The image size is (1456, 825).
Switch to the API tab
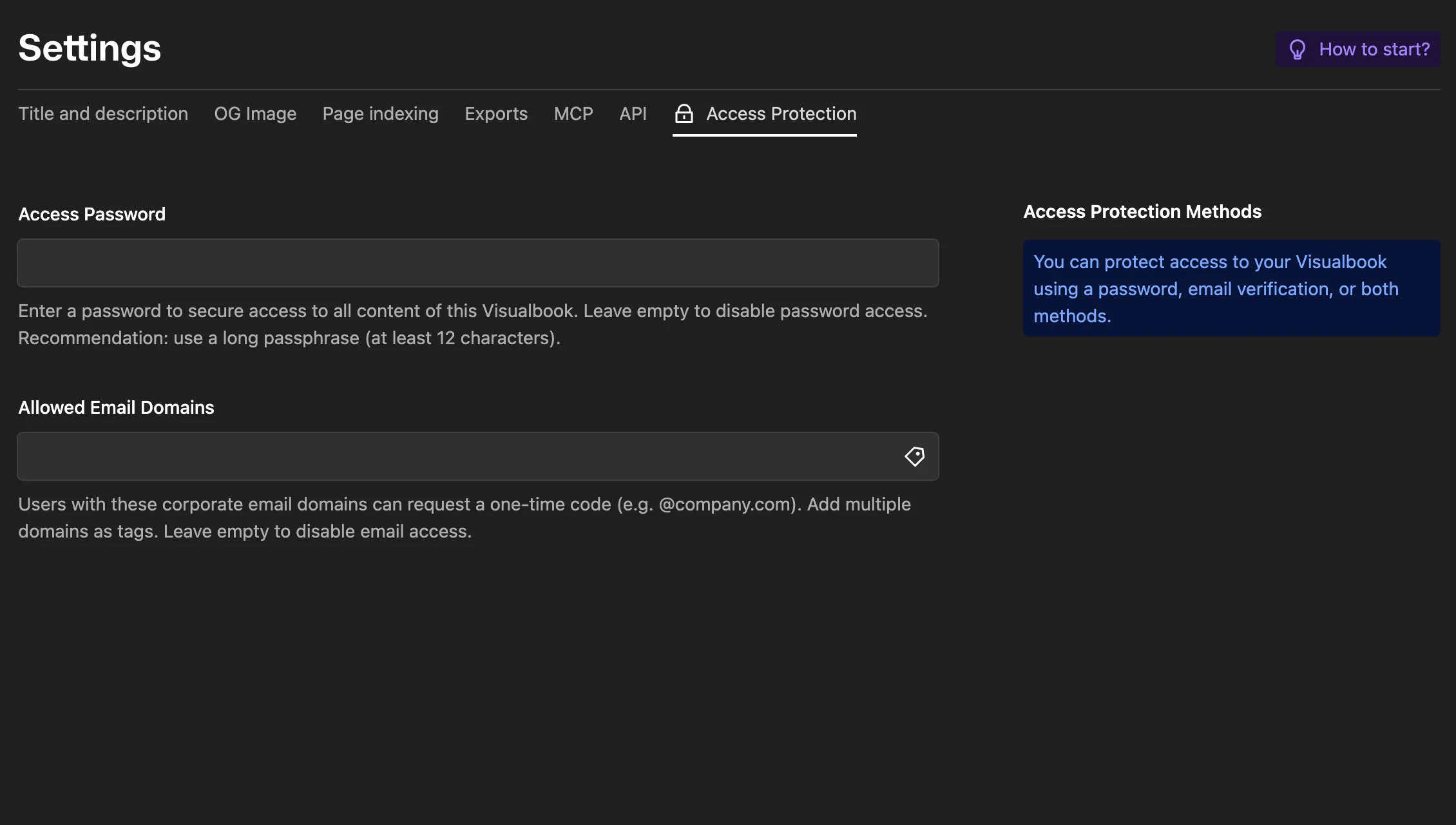click(633, 114)
